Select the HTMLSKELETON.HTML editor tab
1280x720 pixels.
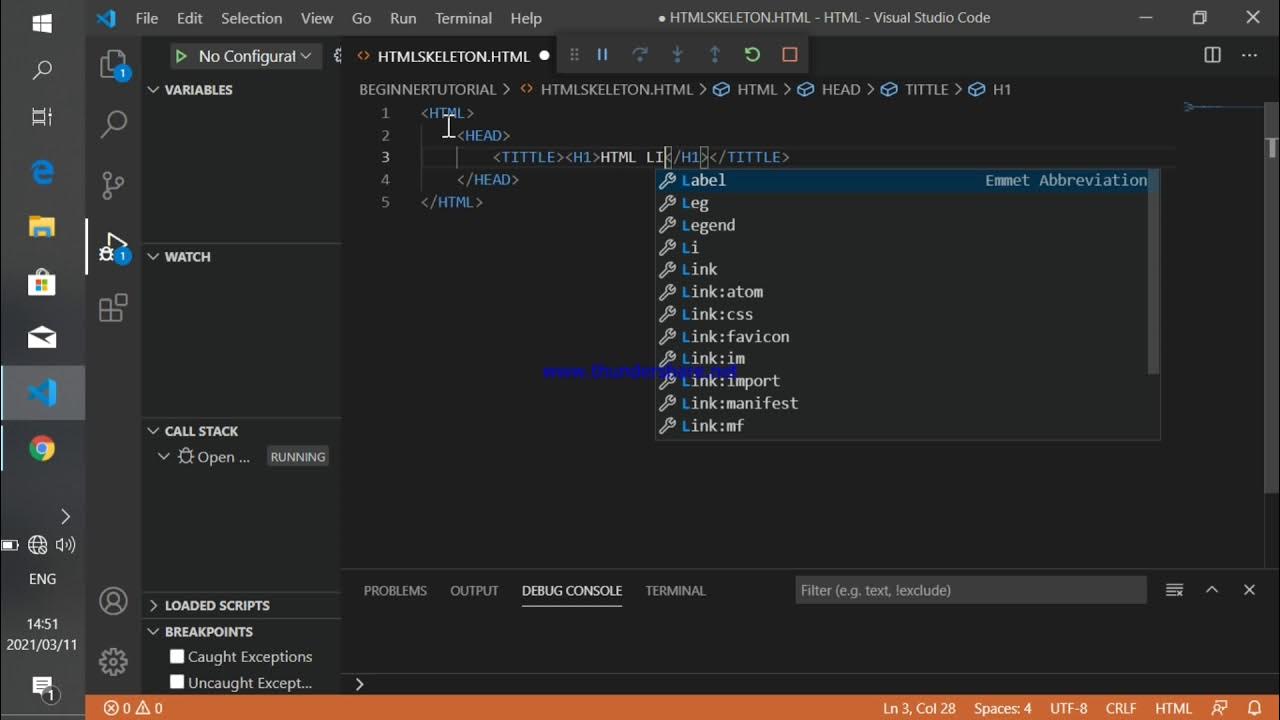[x=452, y=56]
